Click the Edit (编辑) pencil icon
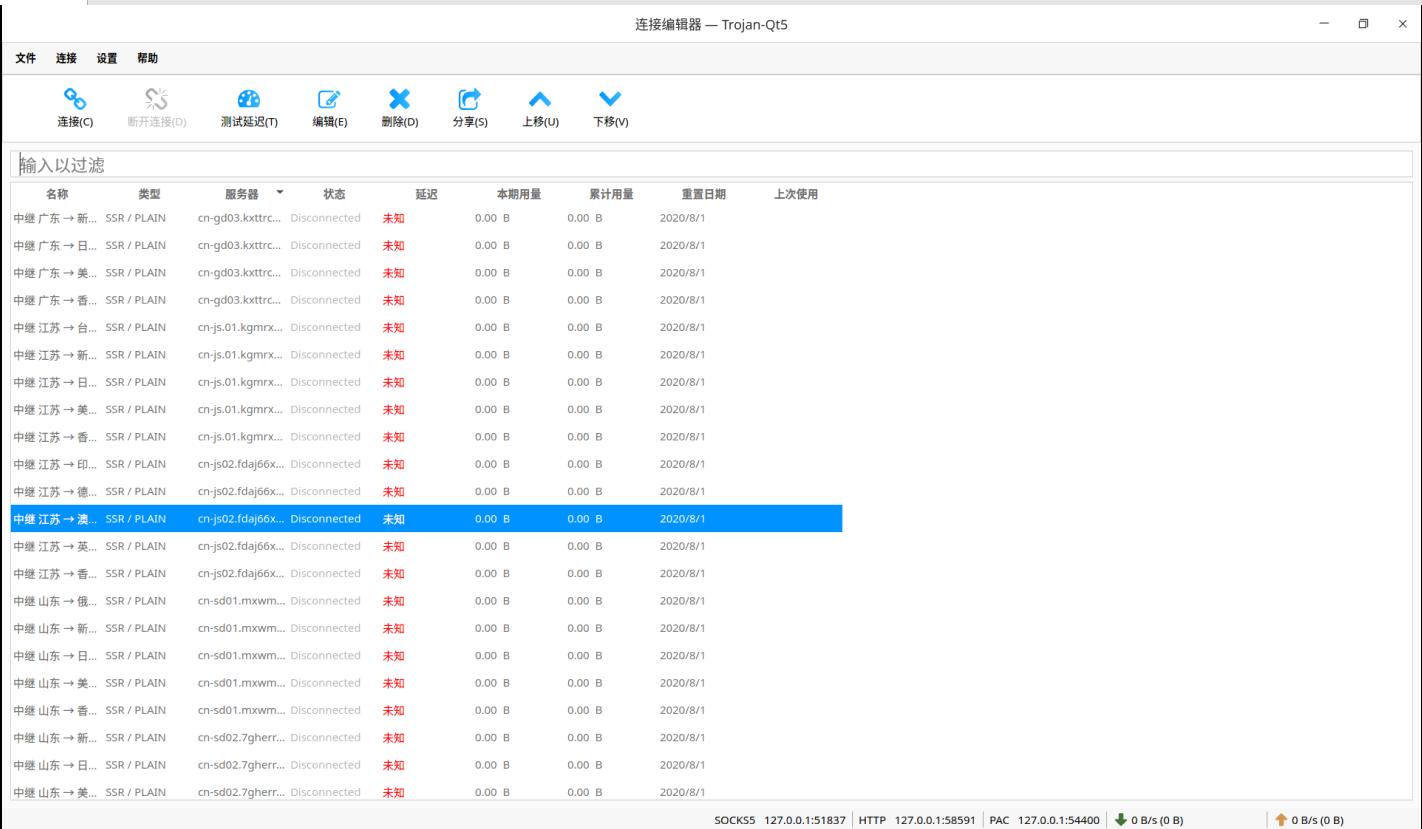1422x829 pixels. pos(329,99)
